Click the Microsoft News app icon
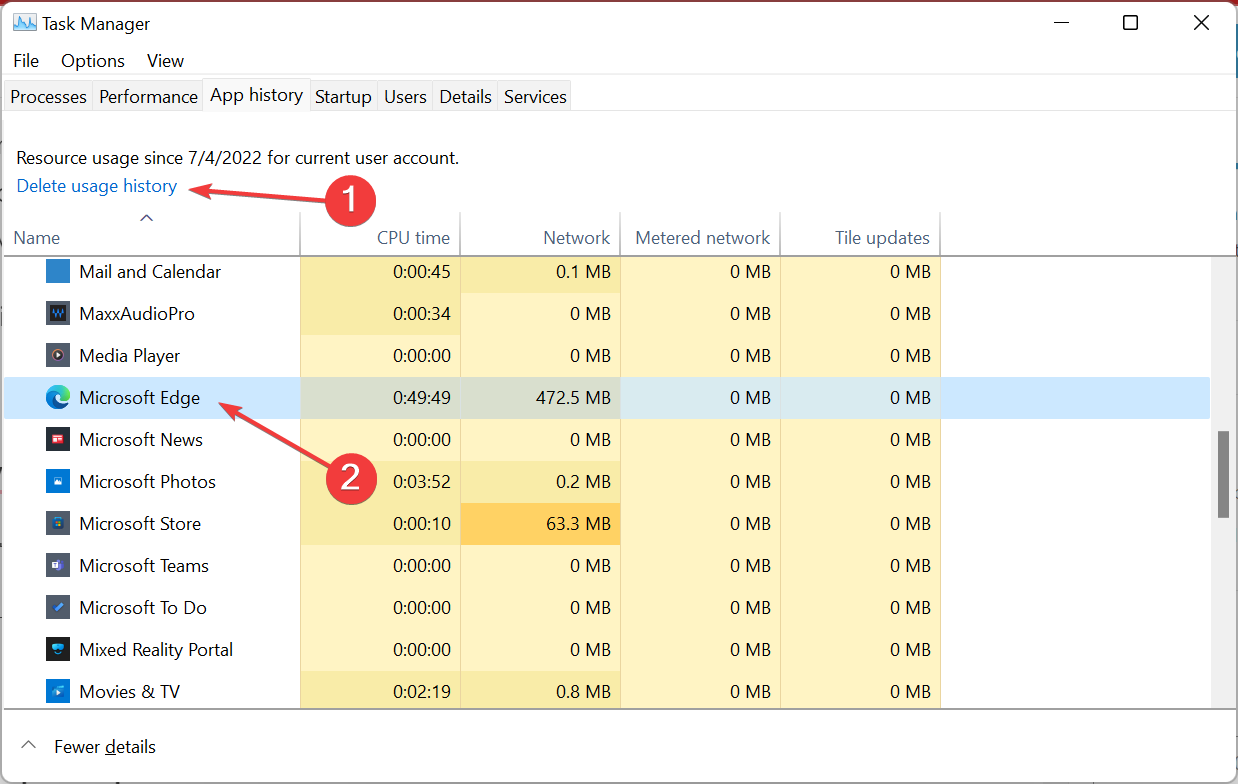The width and height of the screenshot is (1238, 784). pyautogui.click(x=58, y=439)
